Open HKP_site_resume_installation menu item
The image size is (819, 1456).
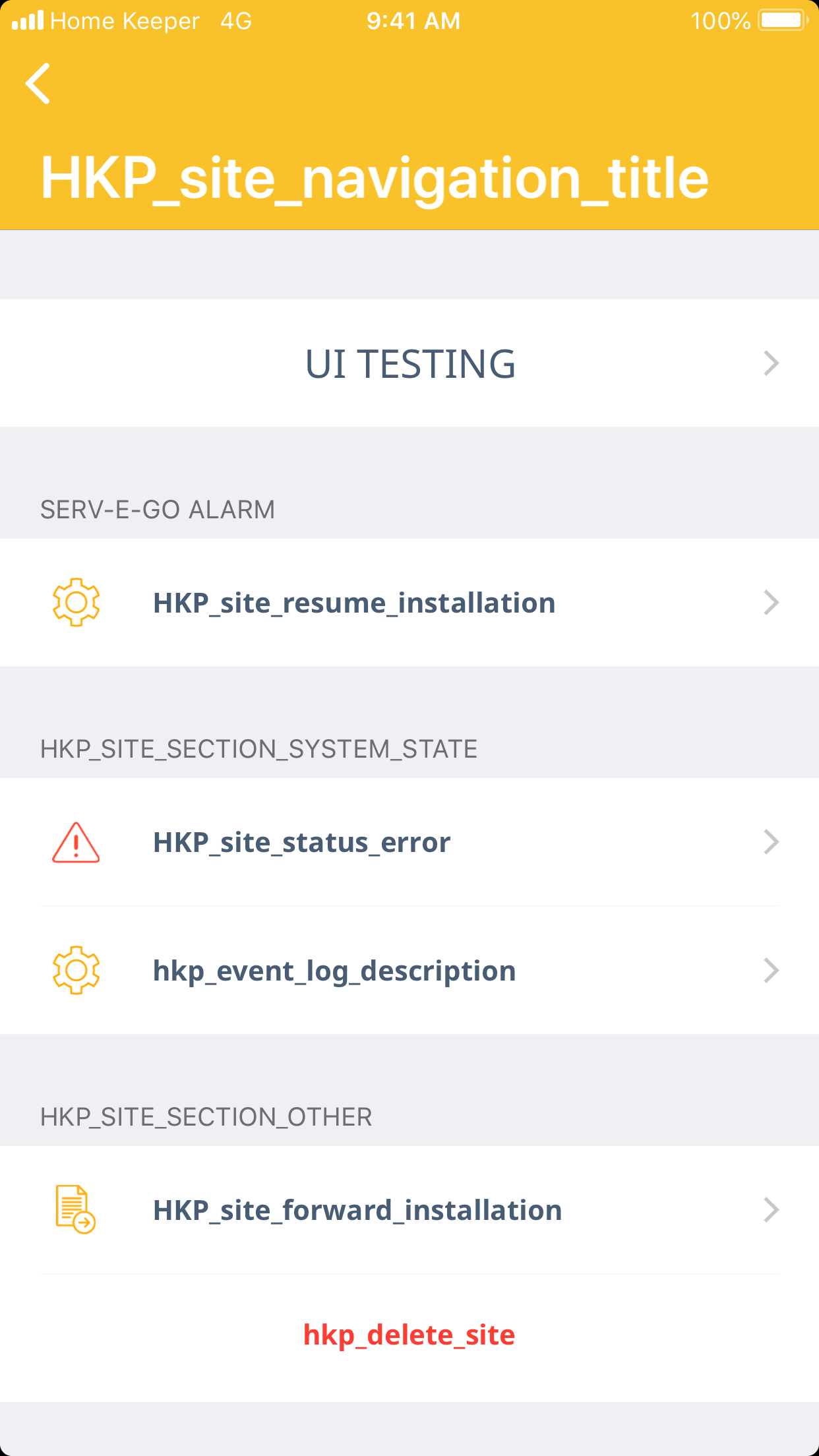tap(354, 603)
